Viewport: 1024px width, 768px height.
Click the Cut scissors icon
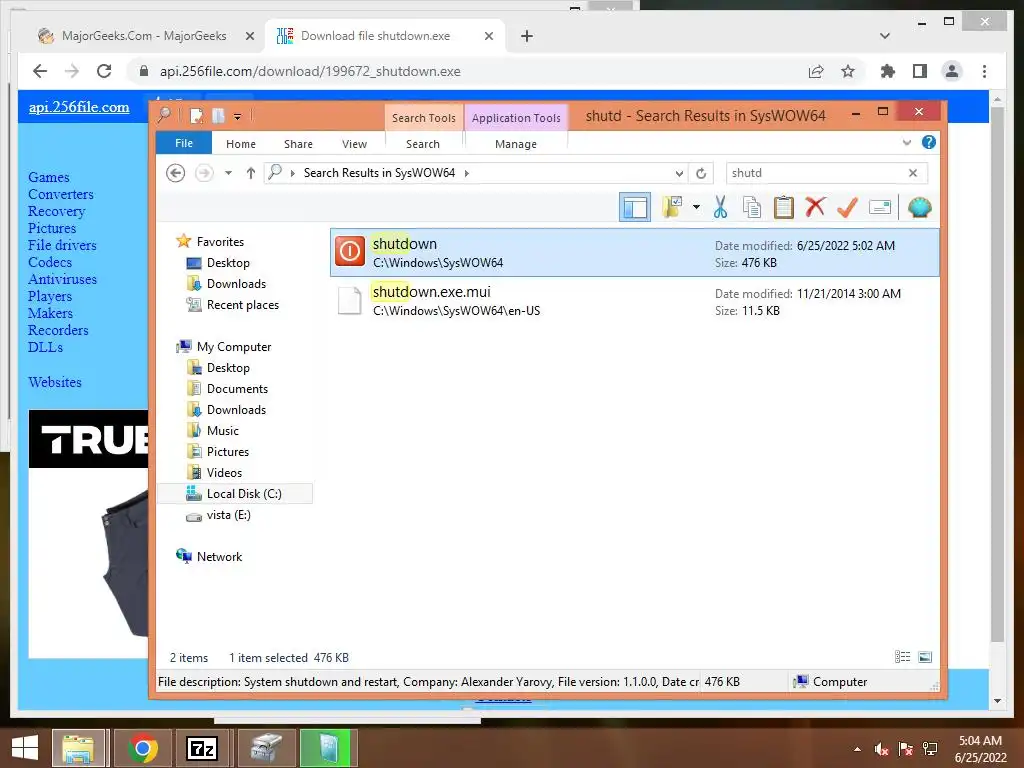720,207
